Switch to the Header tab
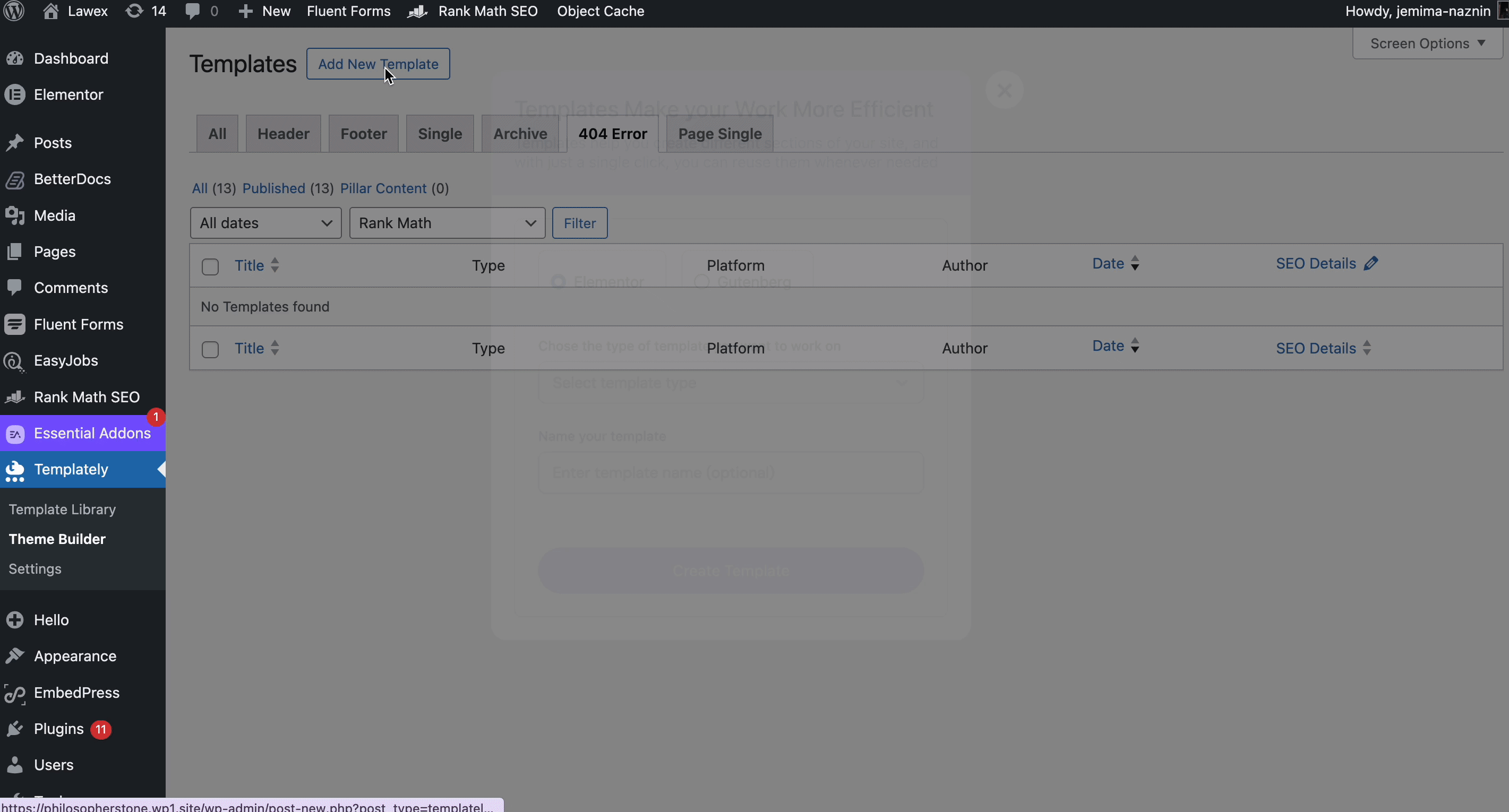Screen dimensions: 1509x812 tap(284, 134)
